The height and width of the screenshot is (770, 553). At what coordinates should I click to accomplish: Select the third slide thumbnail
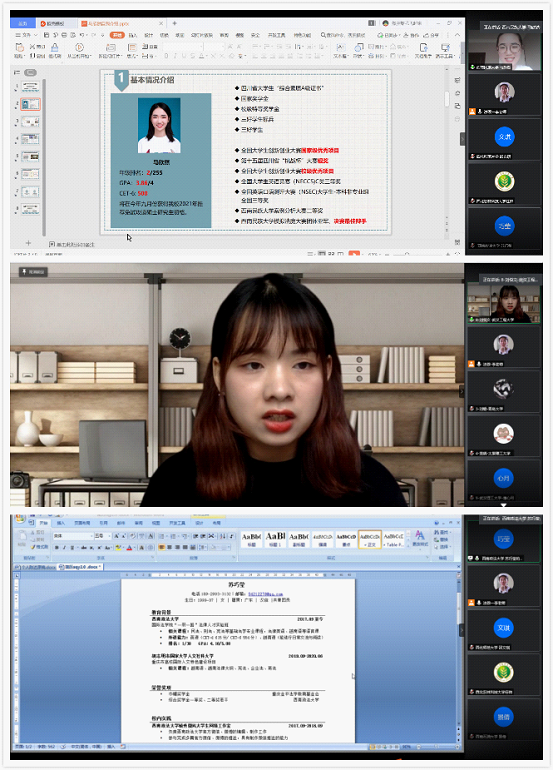tap(30, 121)
